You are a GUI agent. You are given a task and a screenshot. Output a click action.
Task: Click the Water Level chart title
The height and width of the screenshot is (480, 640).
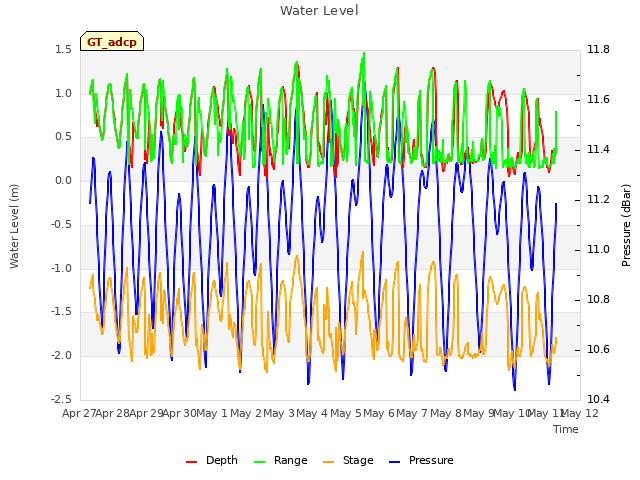[x=319, y=10]
